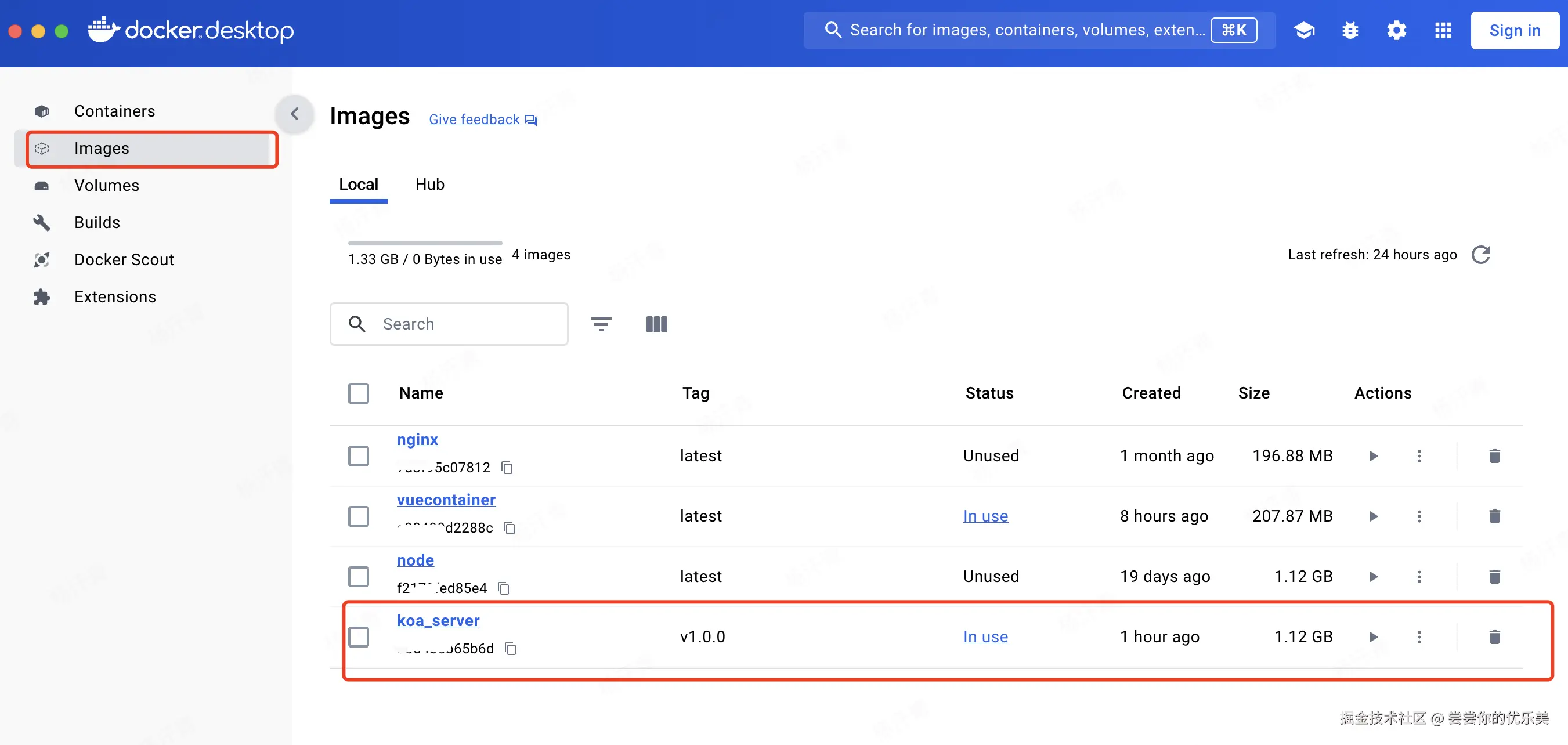Check the node image checkbox
This screenshot has height=745, width=1568.
click(x=359, y=576)
